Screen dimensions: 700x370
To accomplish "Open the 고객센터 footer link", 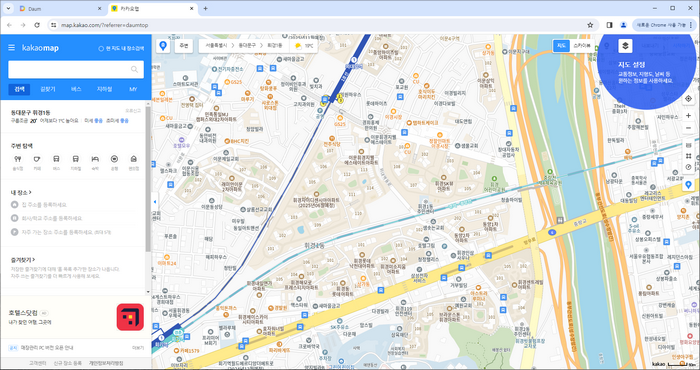I will point(37,363).
